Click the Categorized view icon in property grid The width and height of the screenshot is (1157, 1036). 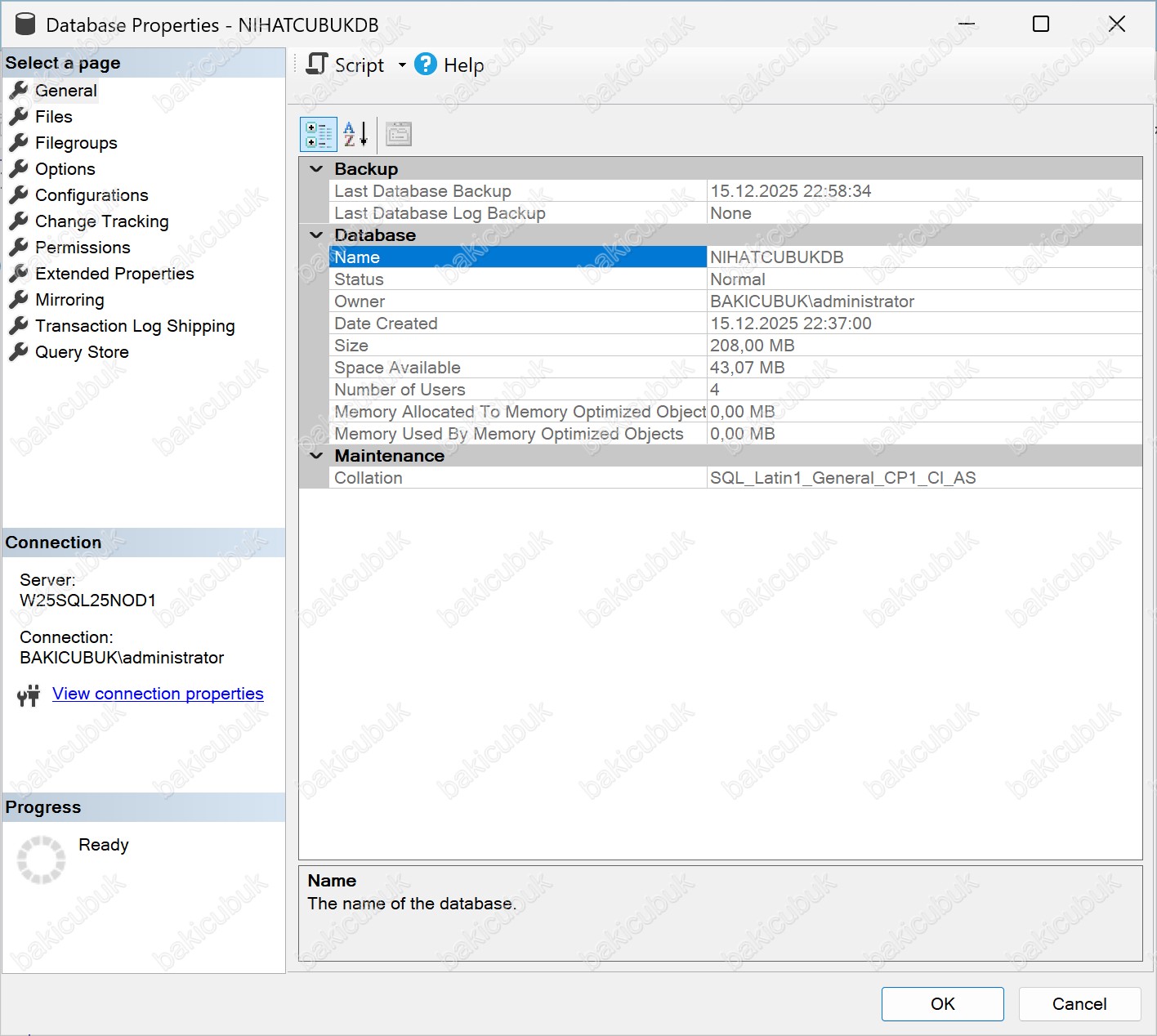pyautogui.click(x=318, y=135)
